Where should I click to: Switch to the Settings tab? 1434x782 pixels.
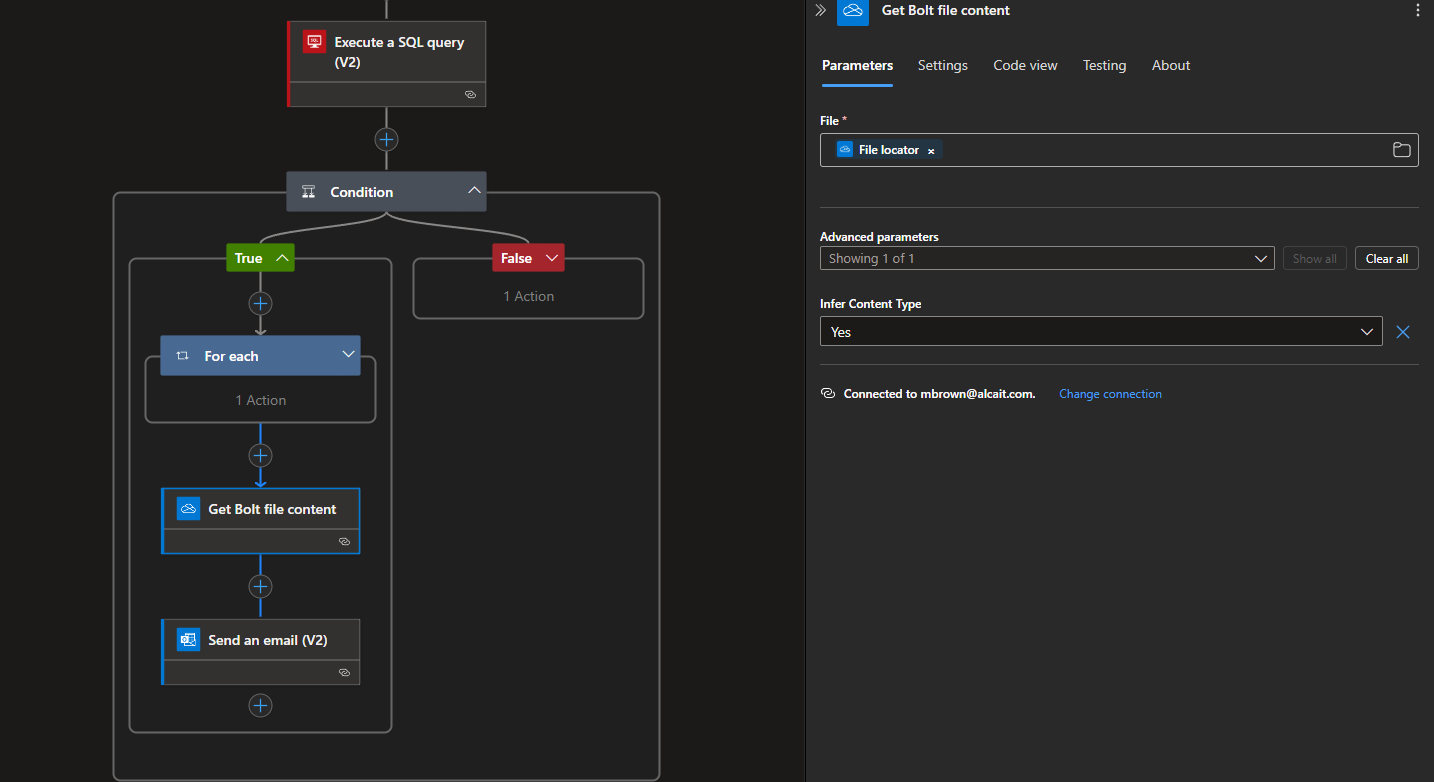point(943,65)
